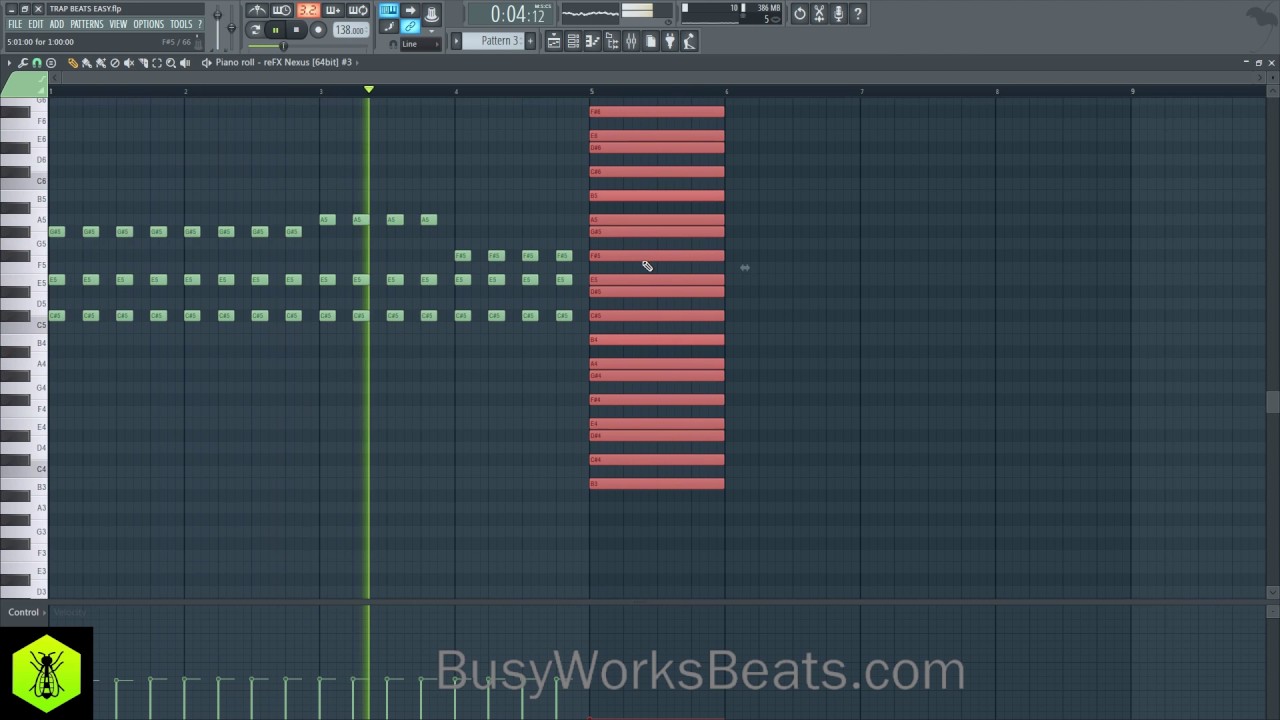This screenshot has width=1280, height=720.
Task: Open the help question mark menu
Action: click(199, 24)
